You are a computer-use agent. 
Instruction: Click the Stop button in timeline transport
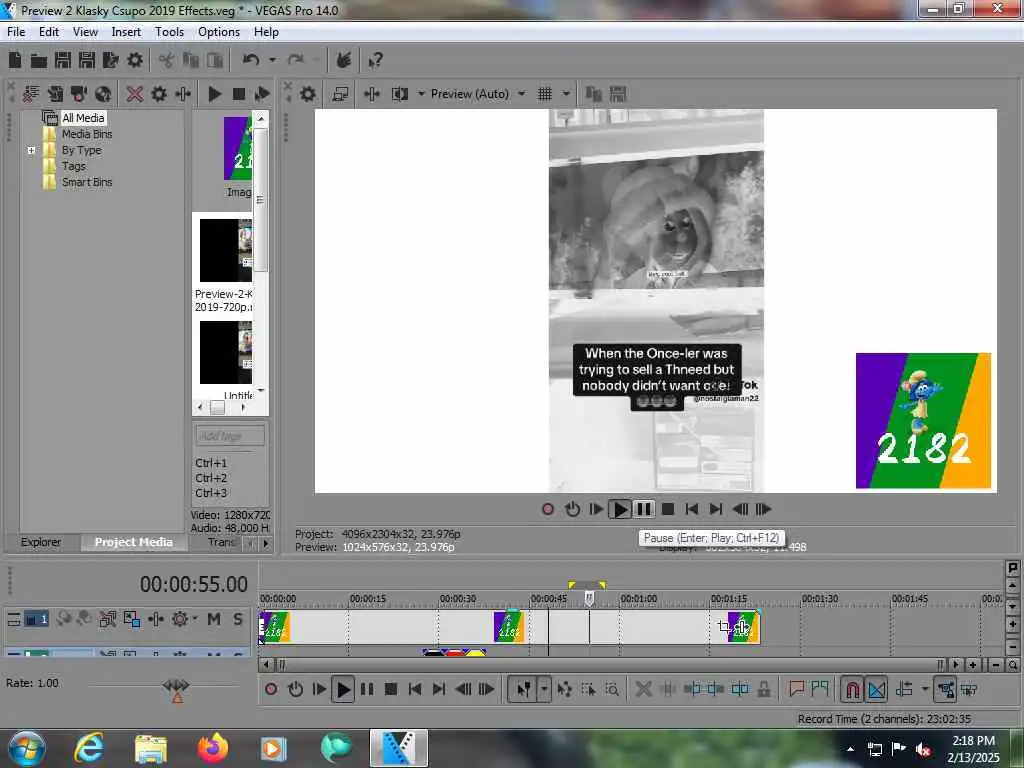coord(391,689)
